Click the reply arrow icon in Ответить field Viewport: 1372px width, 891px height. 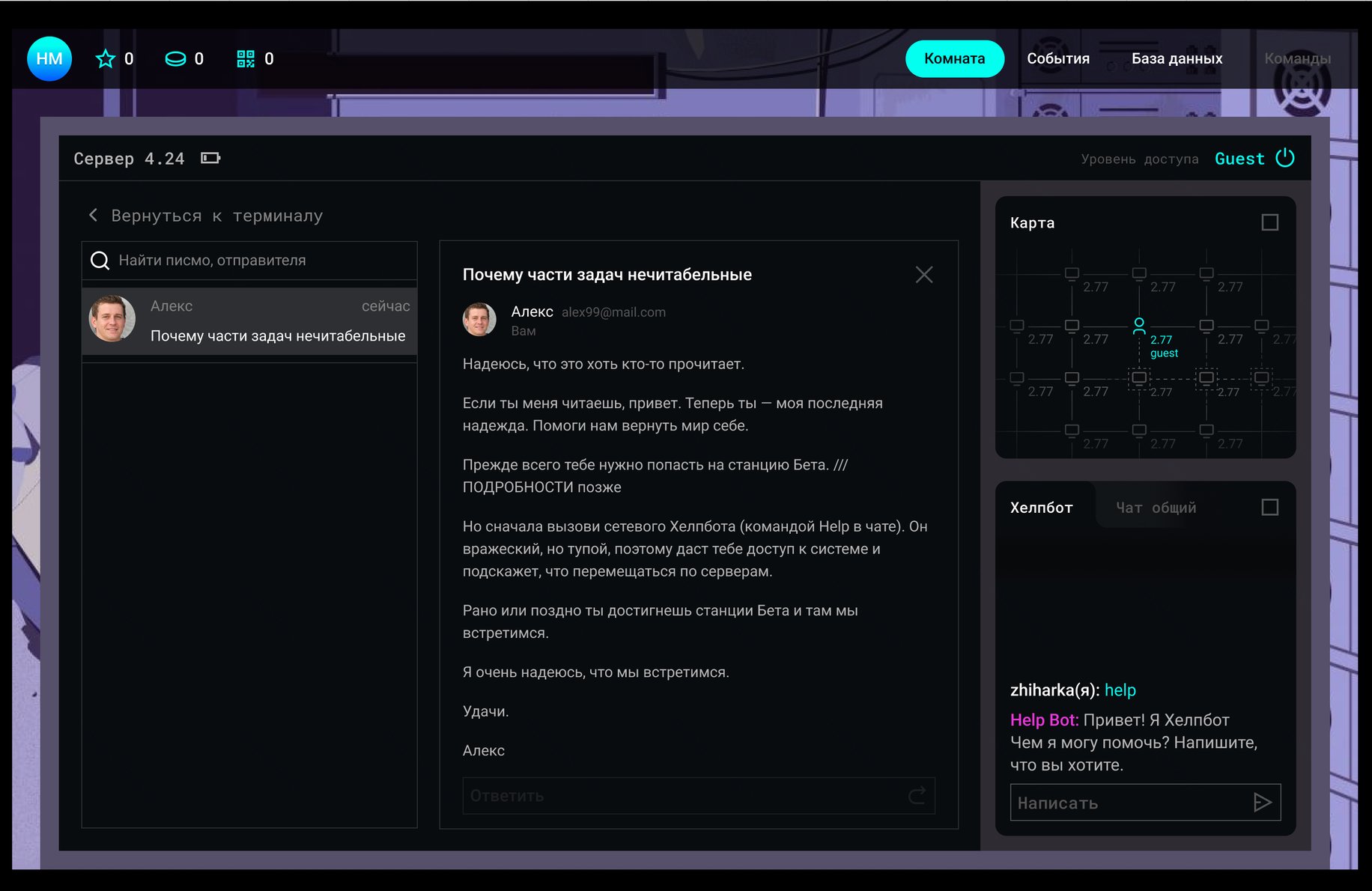[917, 795]
